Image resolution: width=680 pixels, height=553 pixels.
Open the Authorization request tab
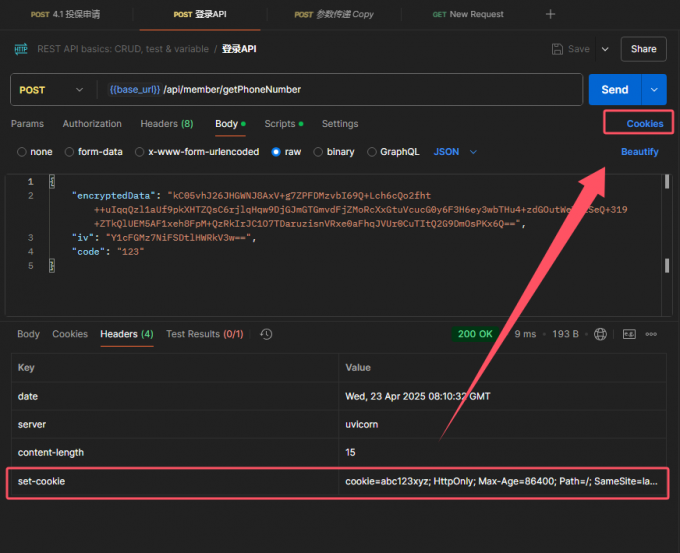(x=92, y=124)
